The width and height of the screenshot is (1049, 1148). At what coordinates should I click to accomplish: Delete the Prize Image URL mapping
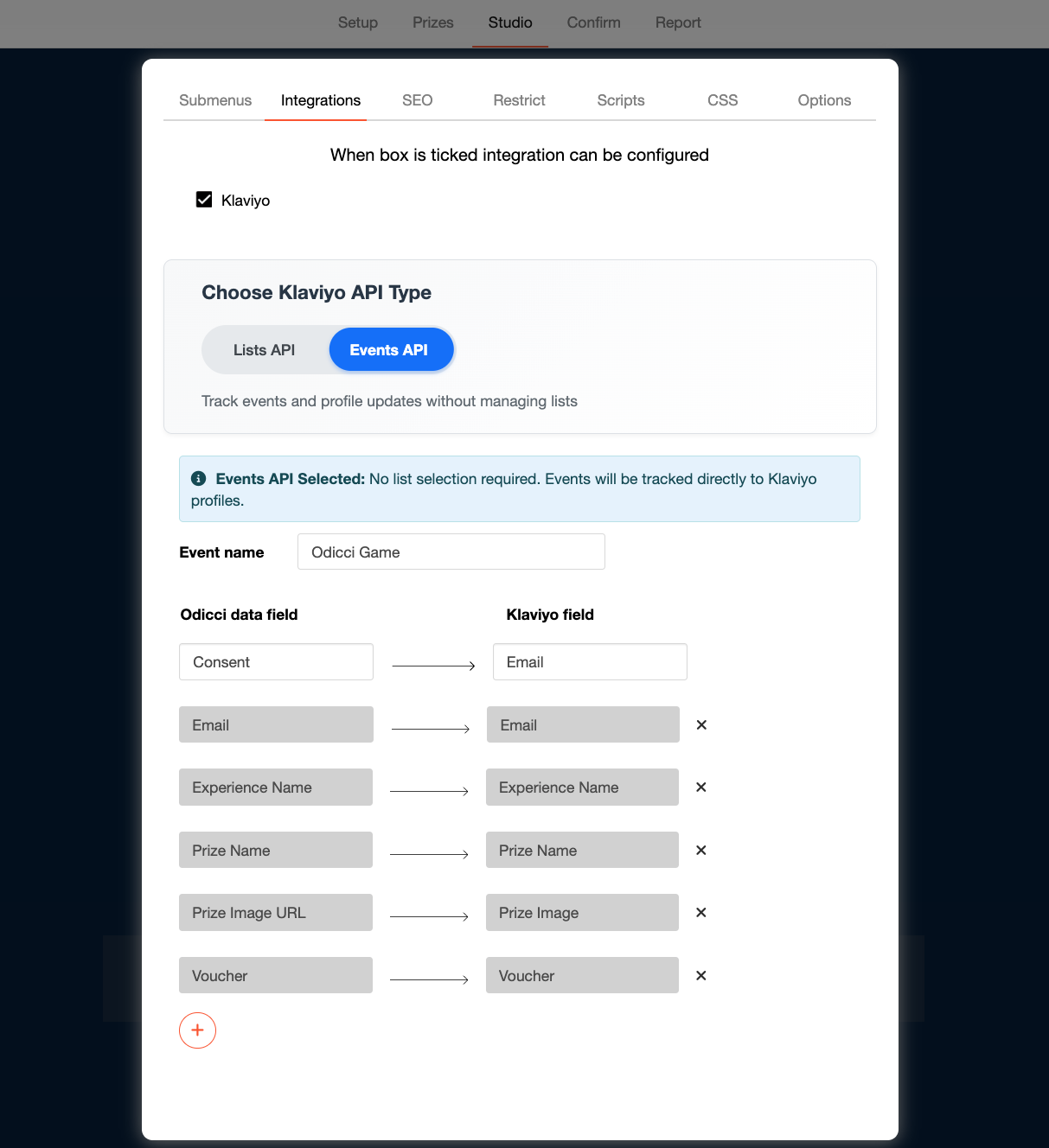[x=701, y=913]
